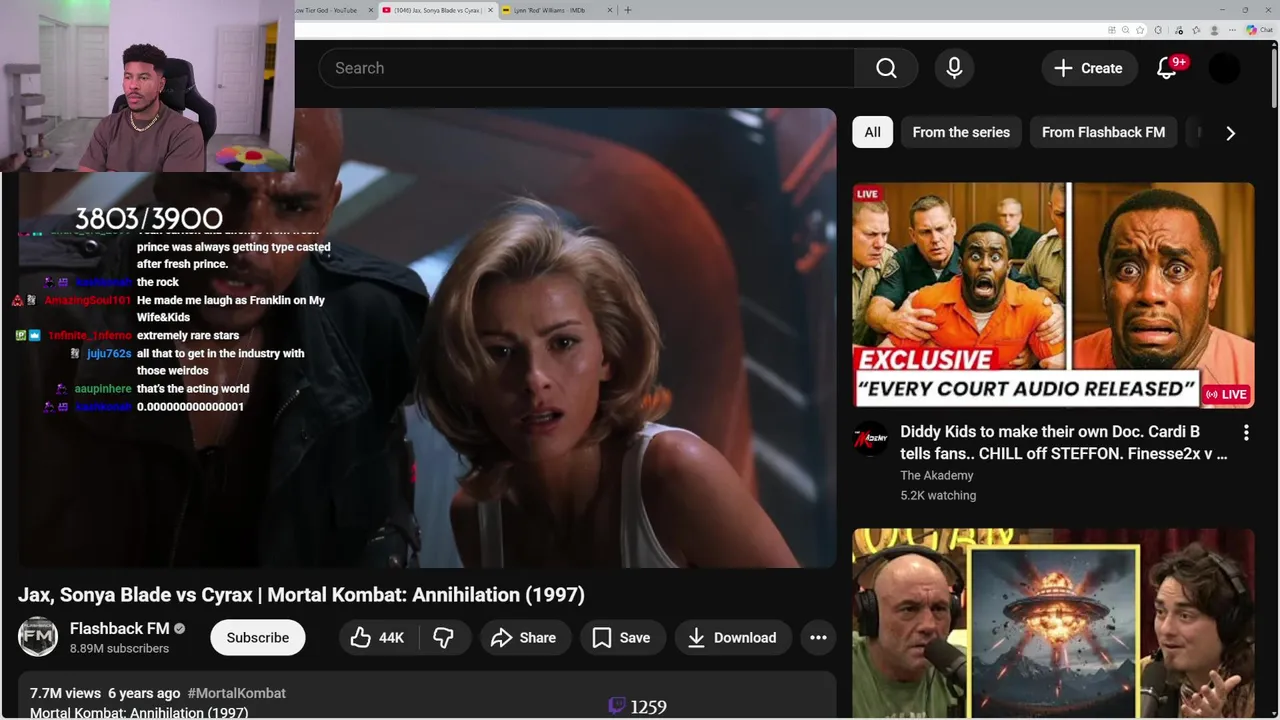Open the browser Chat sidebar button
Screen dimensions: 1280x720
coord(1259,30)
